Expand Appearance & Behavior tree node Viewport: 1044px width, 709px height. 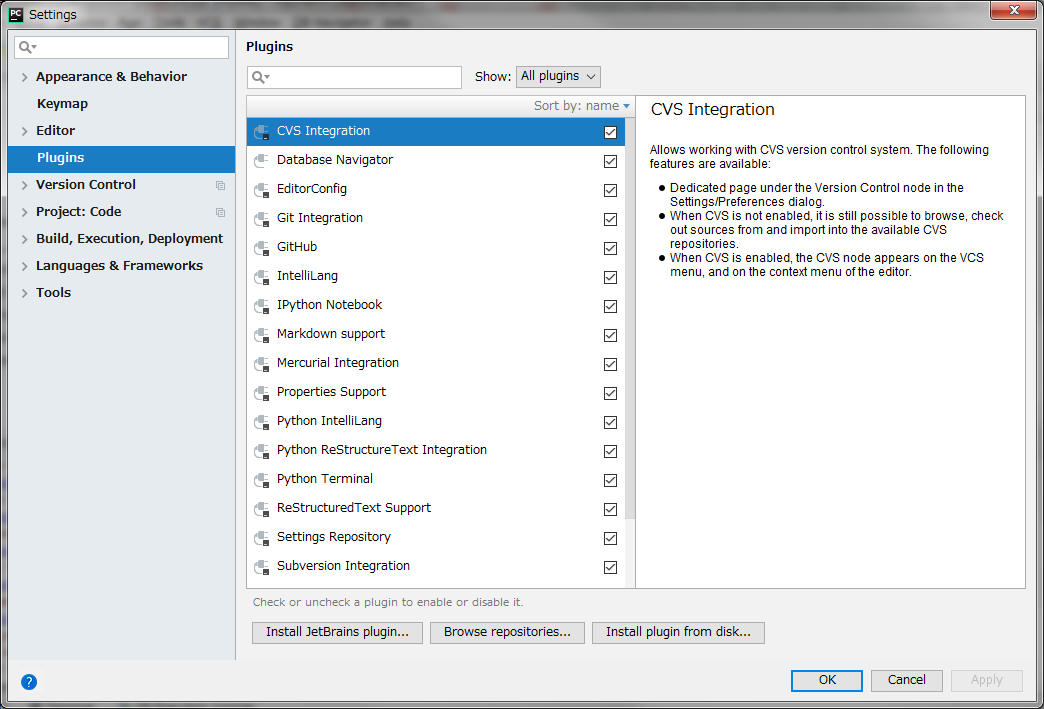(25, 77)
